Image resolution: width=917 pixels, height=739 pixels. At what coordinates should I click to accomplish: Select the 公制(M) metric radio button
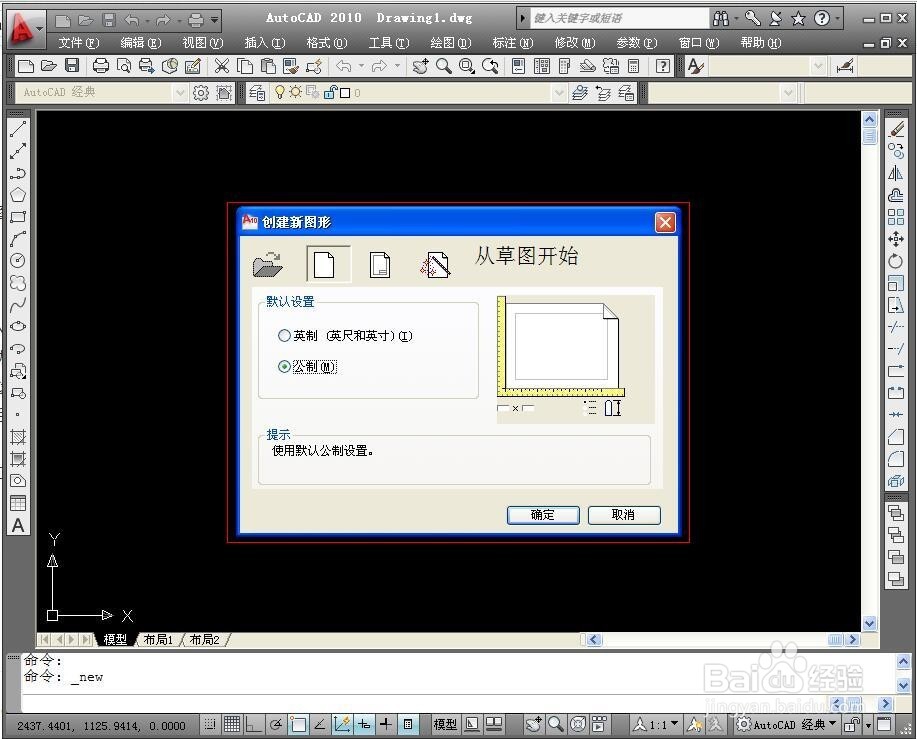point(285,366)
